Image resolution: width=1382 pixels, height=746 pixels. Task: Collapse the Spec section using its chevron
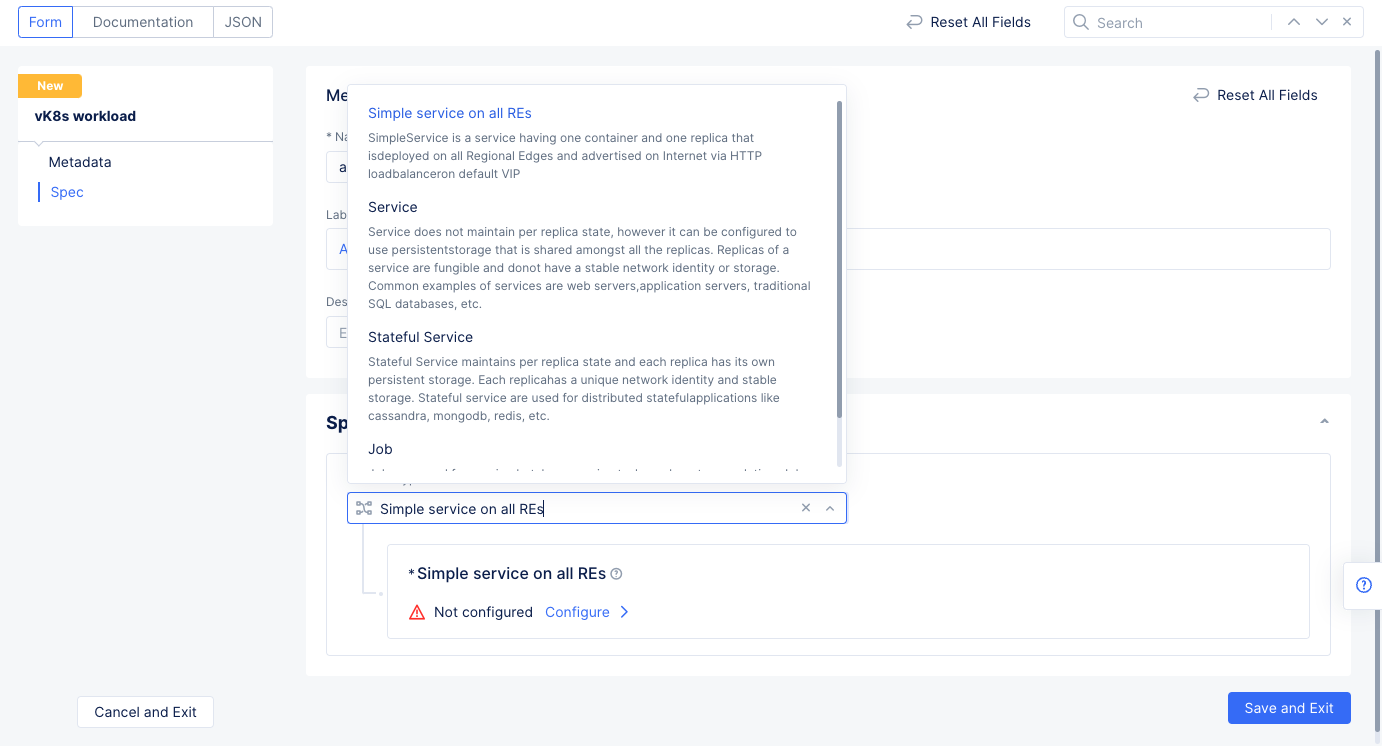1324,421
